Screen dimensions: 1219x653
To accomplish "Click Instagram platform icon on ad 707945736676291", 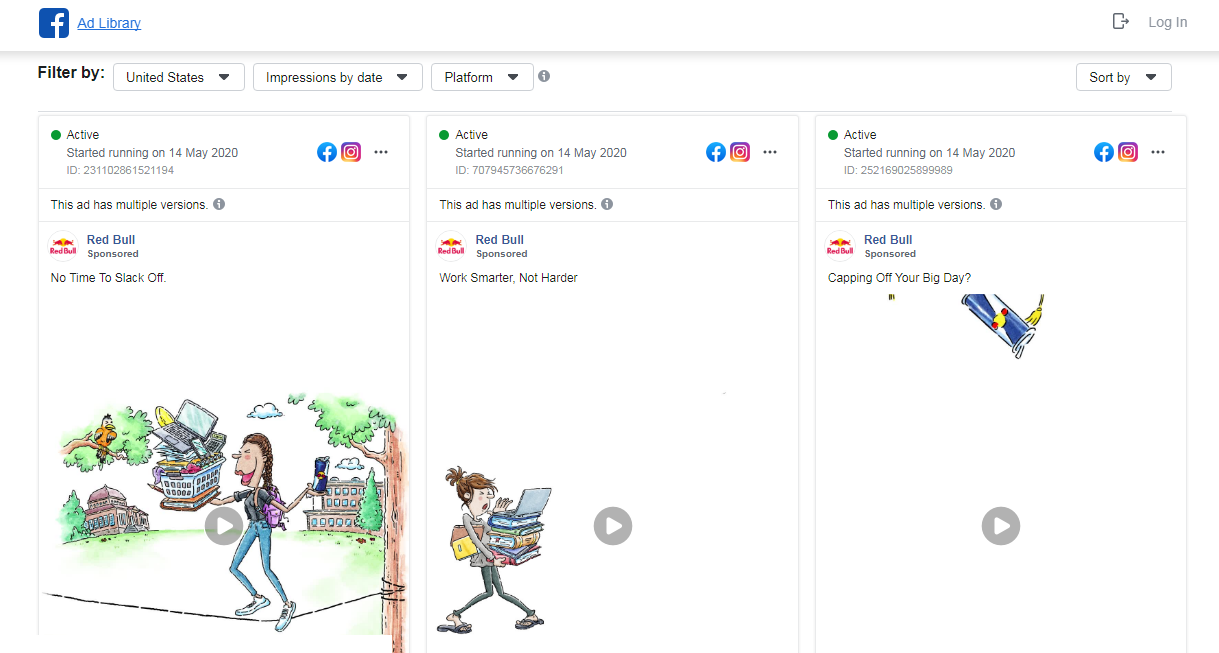I will (x=740, y=152).
